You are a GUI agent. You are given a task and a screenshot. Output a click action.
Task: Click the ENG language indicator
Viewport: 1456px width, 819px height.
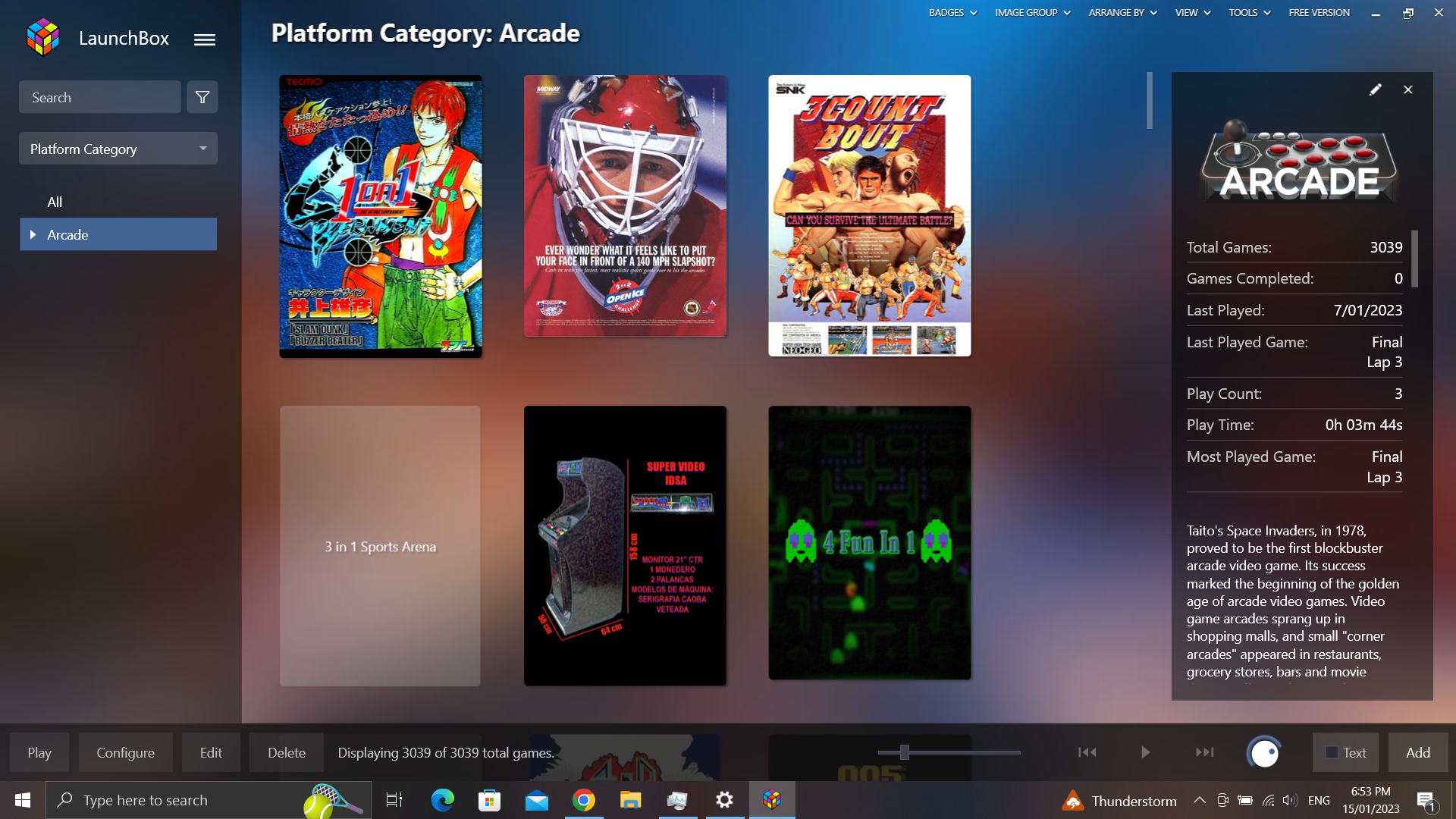tap(1319, 800)
